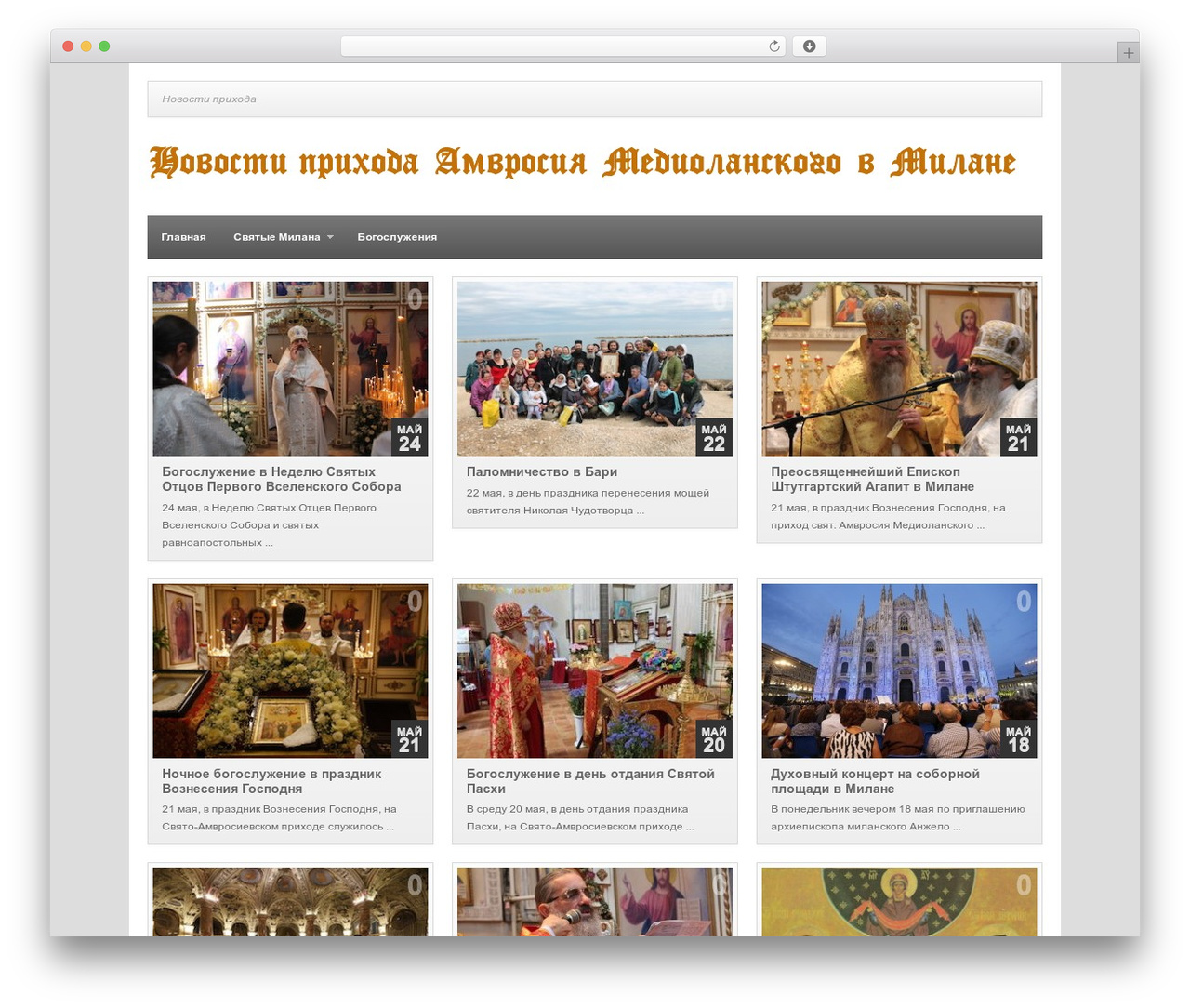Open the Bari beach group photo thumbnail
The width and height of the screenshot is (1190, 1008).
pyautogui.click(x=595, y=368)
